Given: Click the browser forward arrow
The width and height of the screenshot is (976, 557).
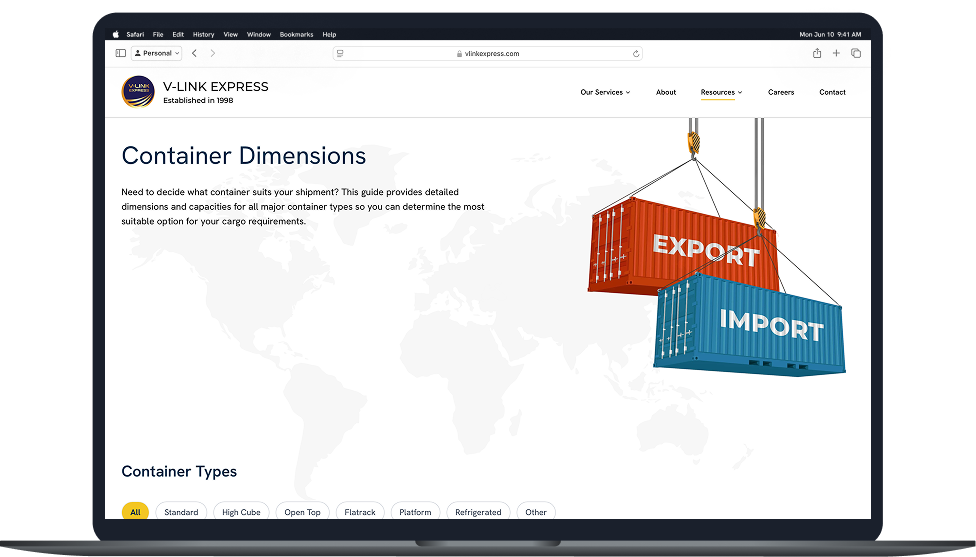Looking at the screenshot, I should [x=212, y=53].
